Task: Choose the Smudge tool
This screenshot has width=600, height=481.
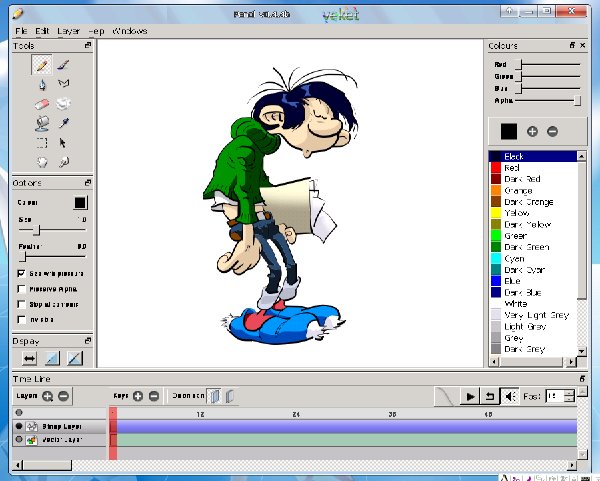Action: point(64,162)
